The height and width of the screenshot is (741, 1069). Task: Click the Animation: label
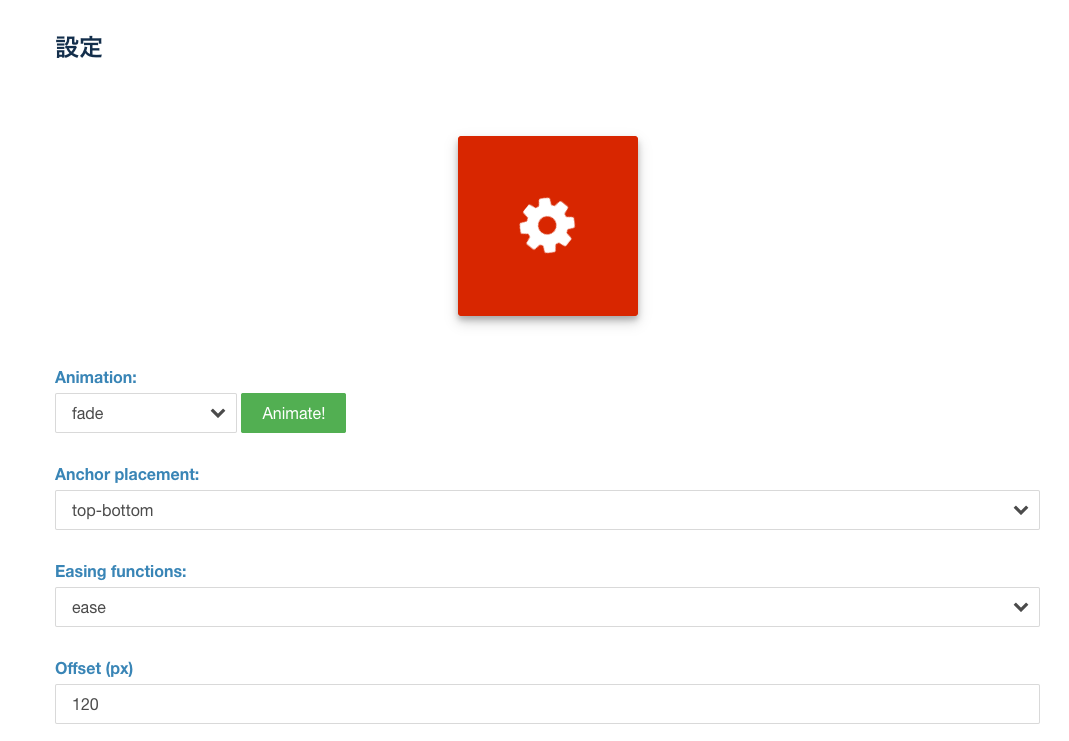[x=96, y=378]
